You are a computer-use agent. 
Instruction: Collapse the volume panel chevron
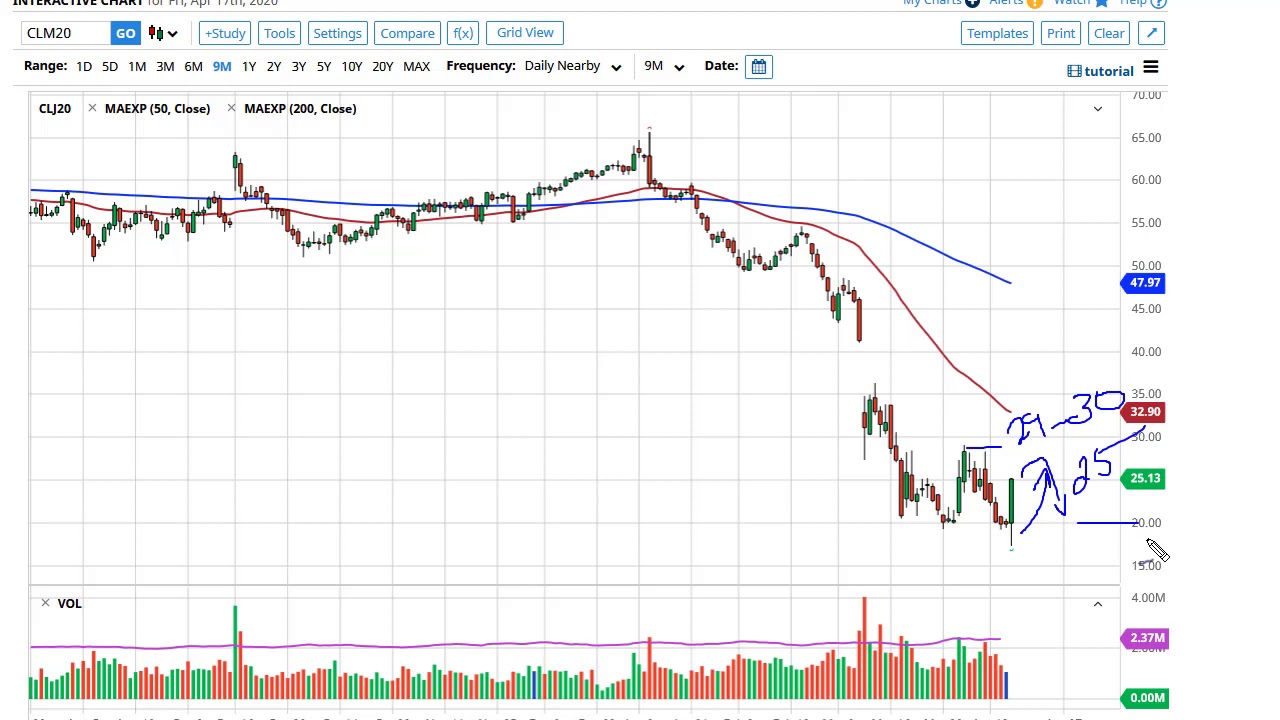tap(1097, 603)
